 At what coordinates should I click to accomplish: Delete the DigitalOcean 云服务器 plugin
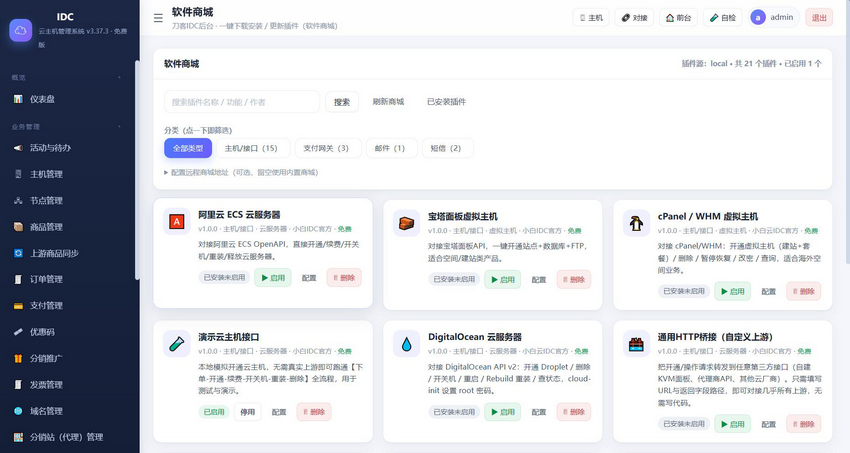click(574, 412)
